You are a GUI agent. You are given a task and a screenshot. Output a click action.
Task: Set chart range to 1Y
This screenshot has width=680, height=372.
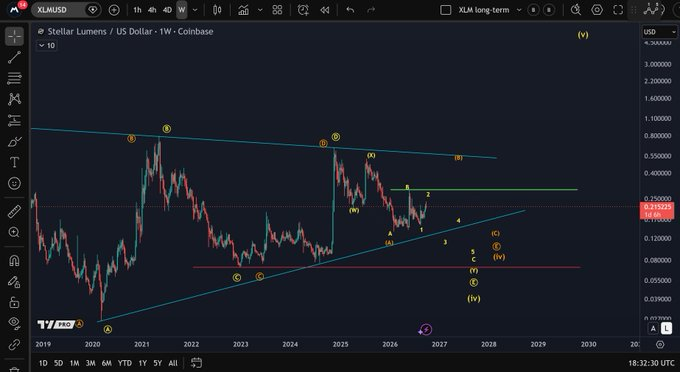tap(142, 363)
